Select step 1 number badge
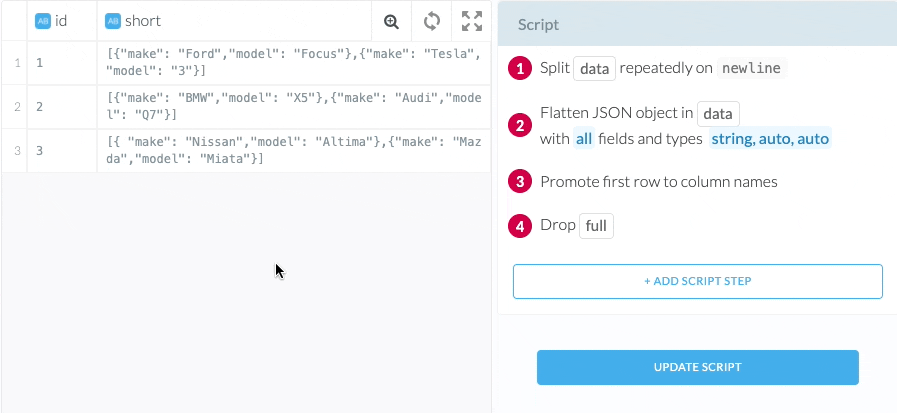This screenshot has width=897, height=413. click(520, 68)
